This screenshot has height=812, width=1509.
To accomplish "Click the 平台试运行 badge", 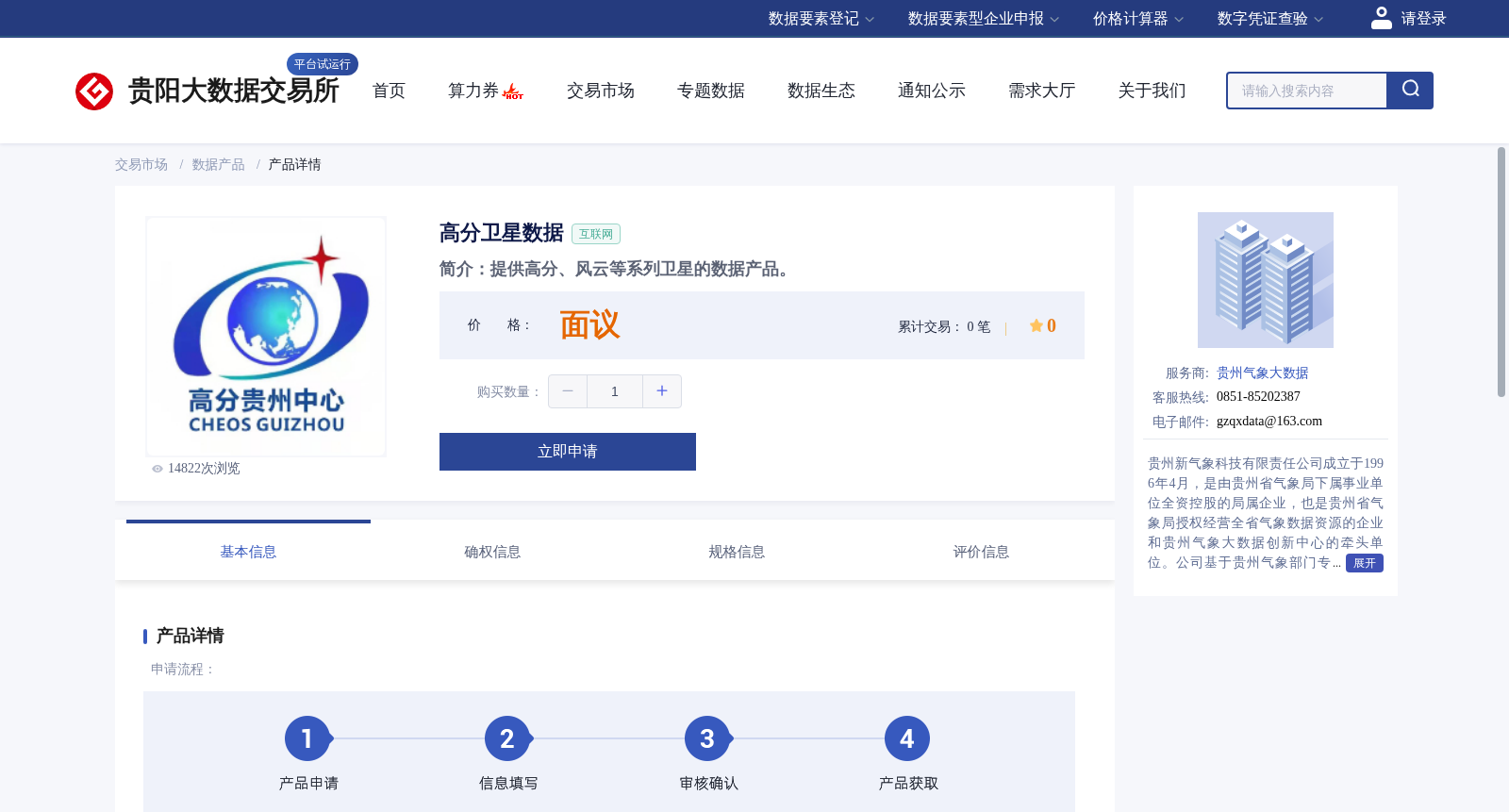I will pyautogui.click(x=323, y=64).
